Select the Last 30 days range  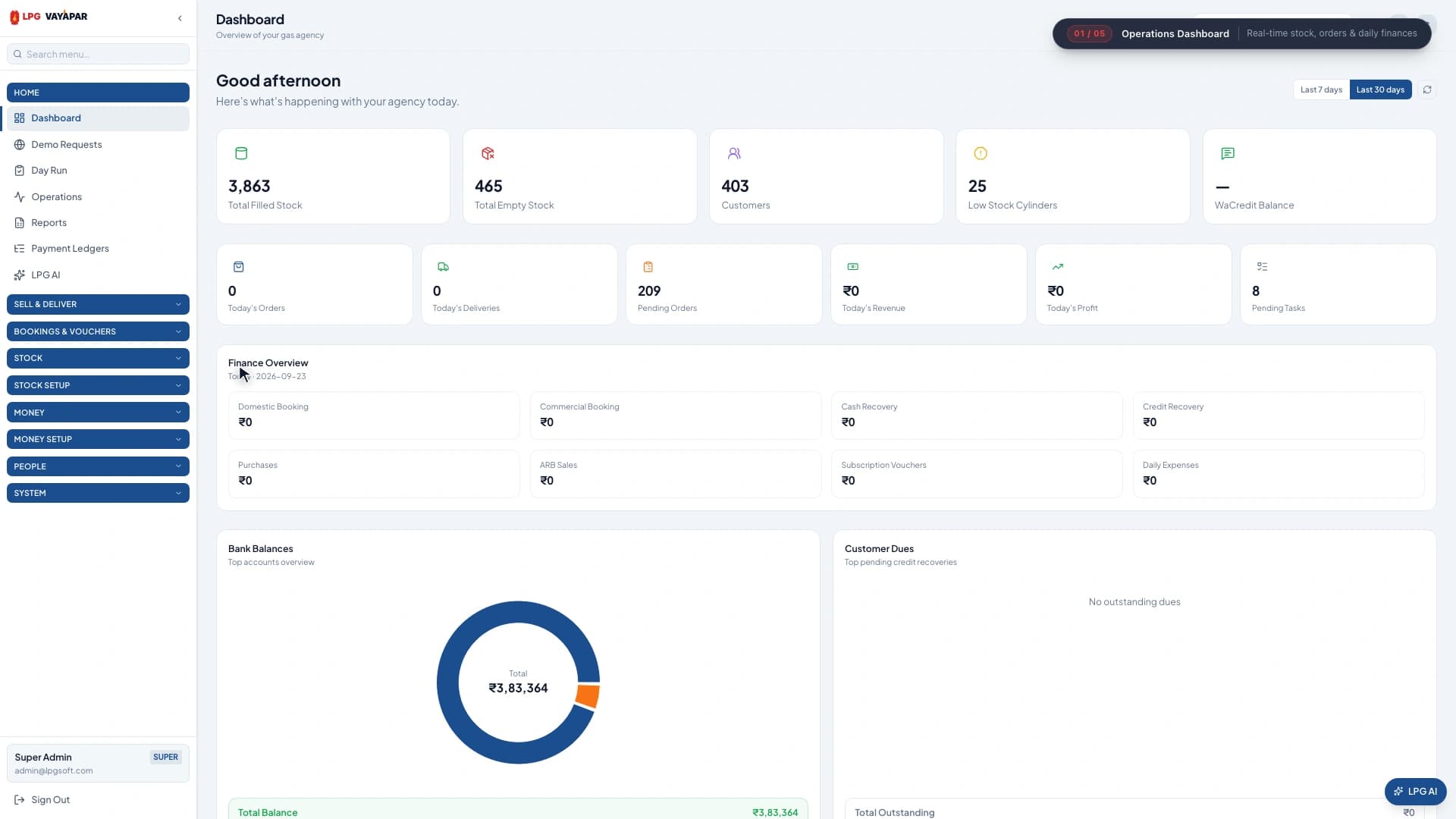[1380, 89]
